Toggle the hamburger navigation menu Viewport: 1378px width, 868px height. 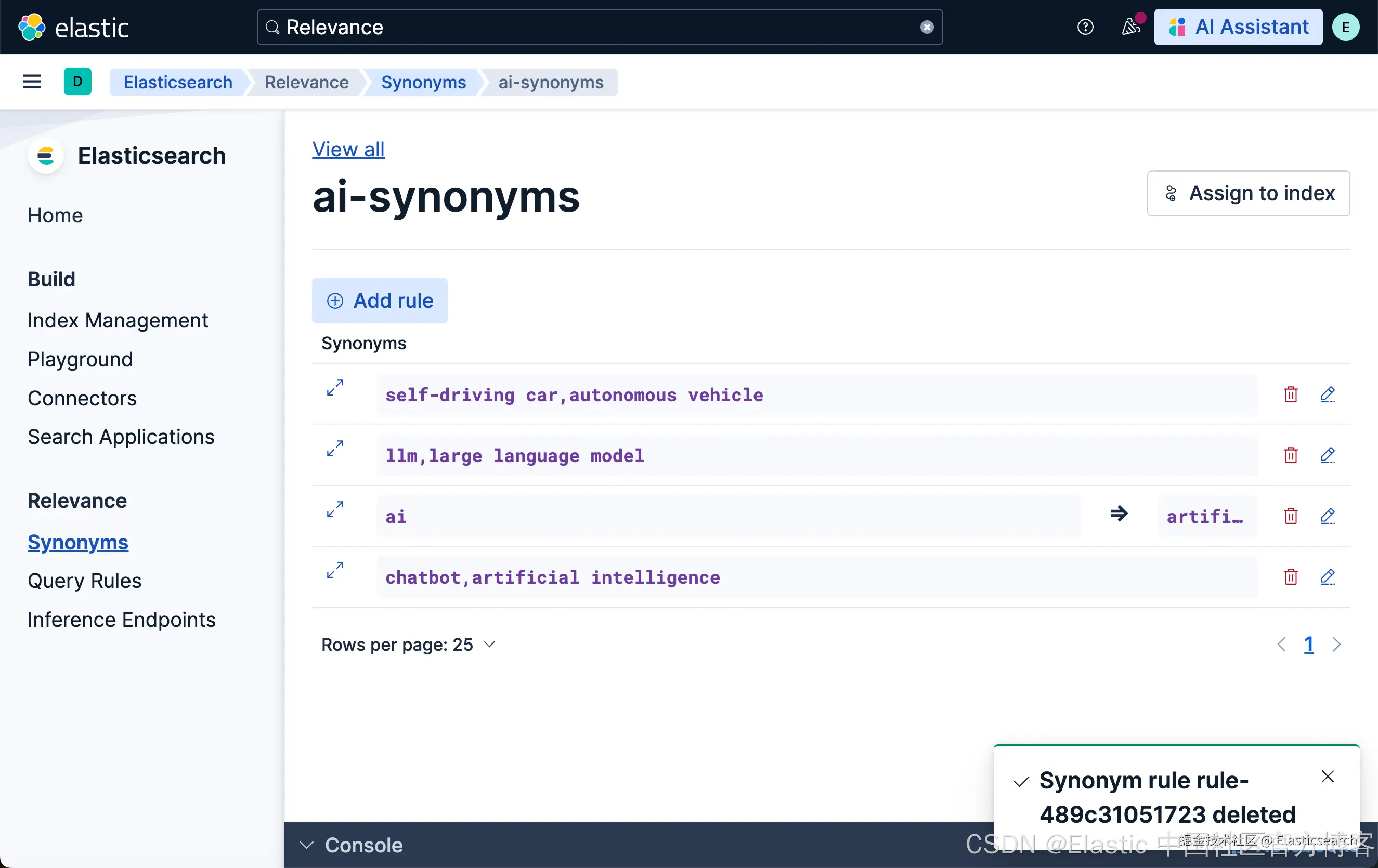[32, 82]
